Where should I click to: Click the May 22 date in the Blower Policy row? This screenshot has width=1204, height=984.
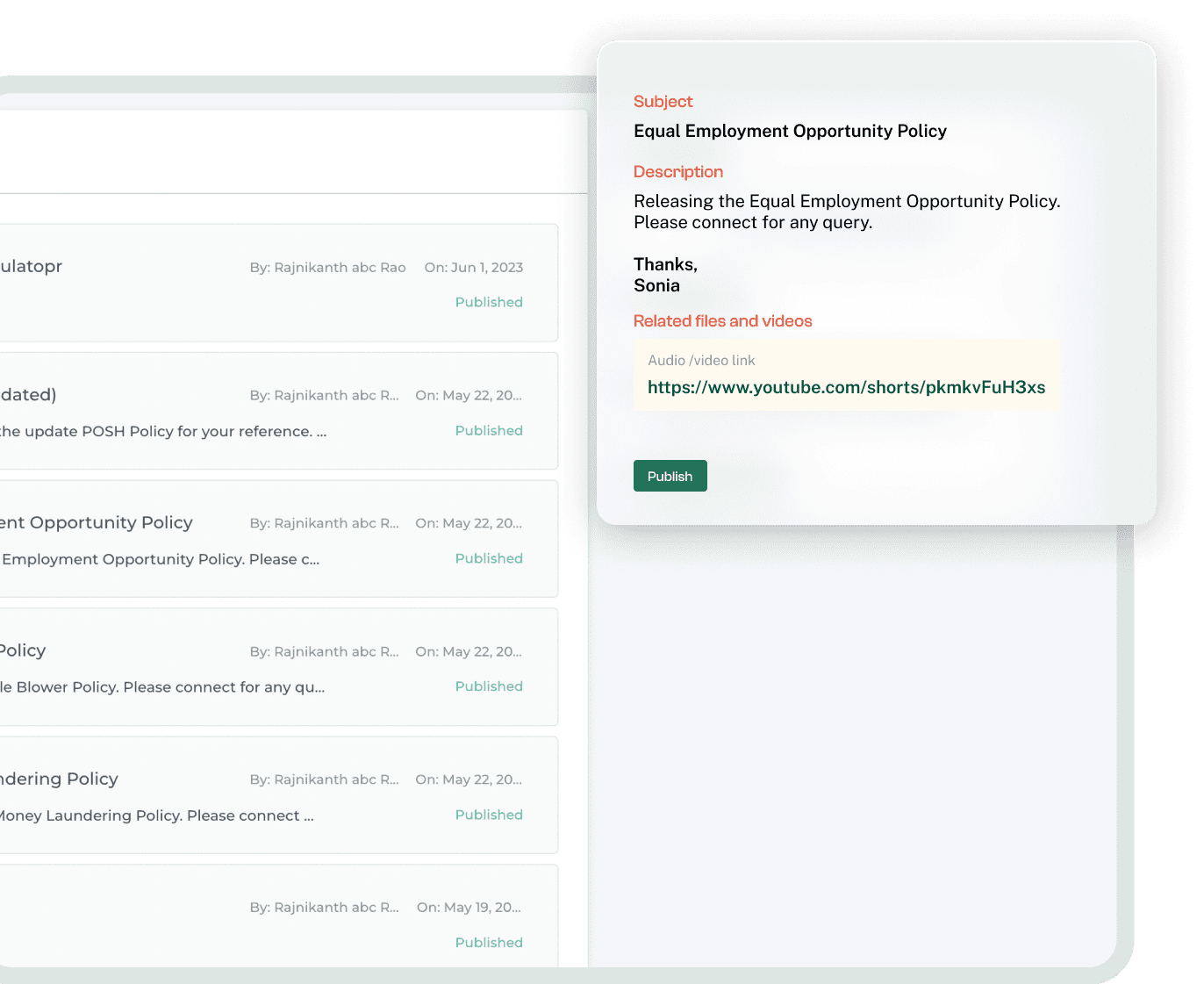[469, 651]
